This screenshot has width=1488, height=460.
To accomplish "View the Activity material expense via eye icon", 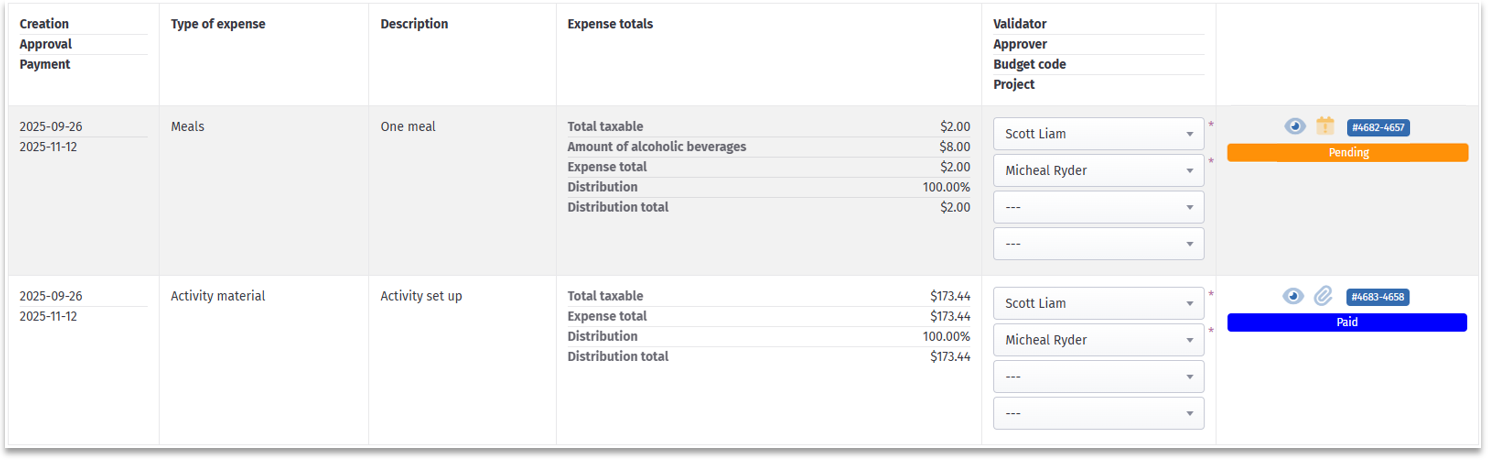I will pos(1294,296).
